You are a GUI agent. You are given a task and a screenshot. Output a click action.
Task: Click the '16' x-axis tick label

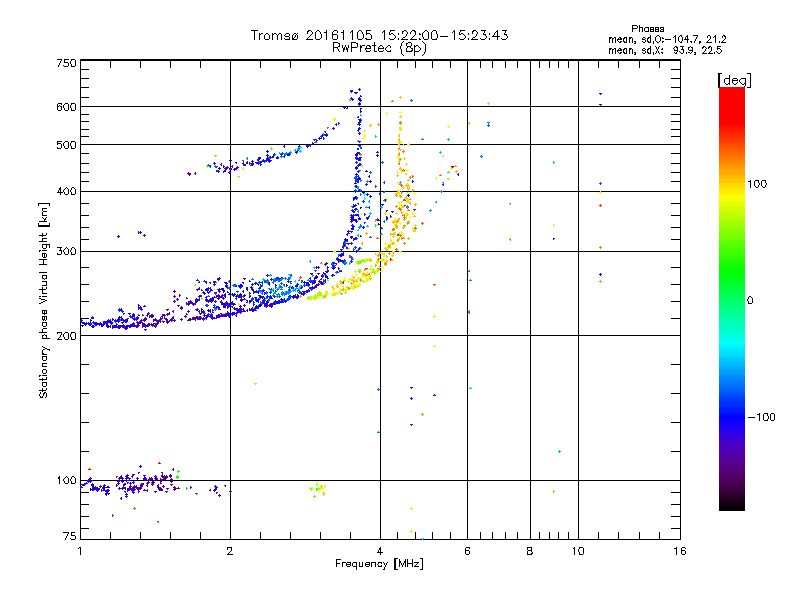[680, 551]
